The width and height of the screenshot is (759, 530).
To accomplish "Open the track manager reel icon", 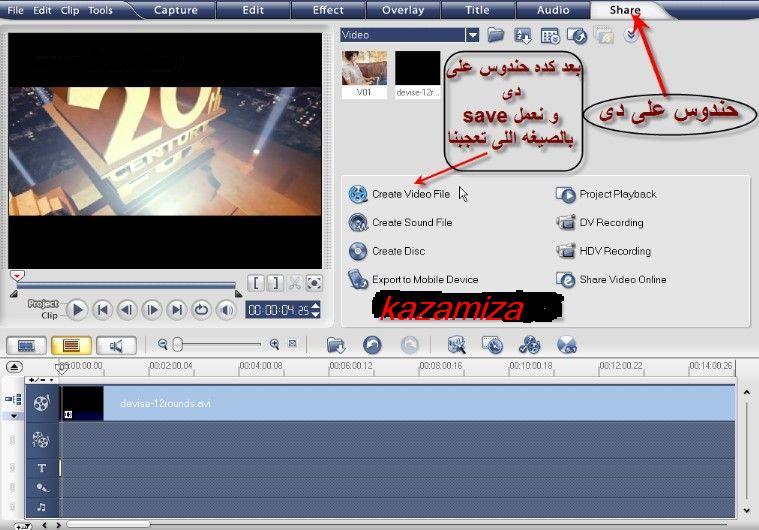I will (530, 345).
